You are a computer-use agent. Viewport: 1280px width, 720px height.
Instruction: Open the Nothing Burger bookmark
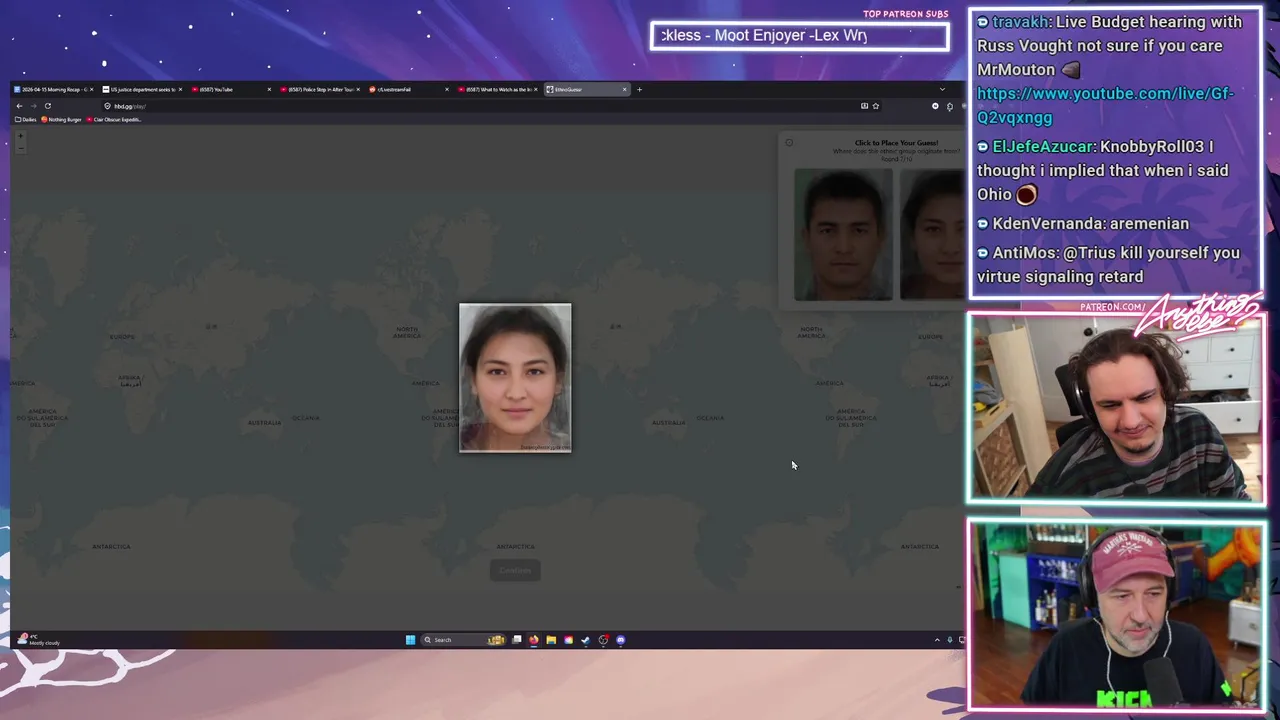click(62, 120)
